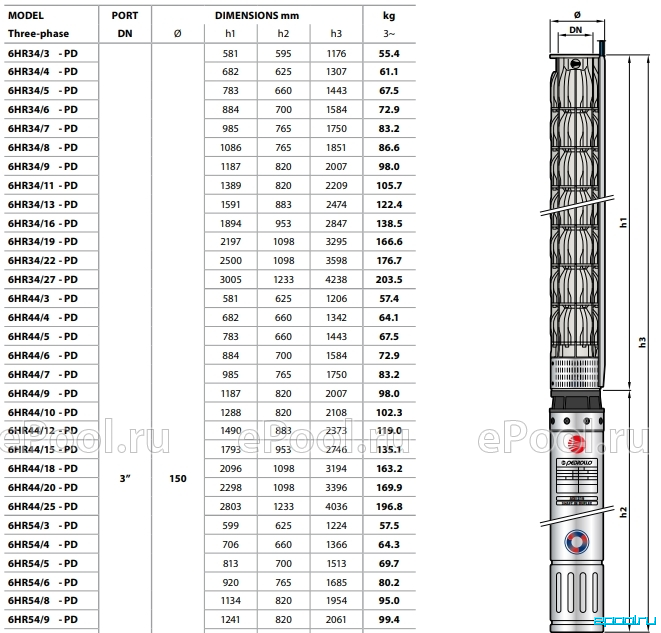Select the table's h2 column header
The height and width of the screenshot is (633, 661).
click(x=283, y=34)
